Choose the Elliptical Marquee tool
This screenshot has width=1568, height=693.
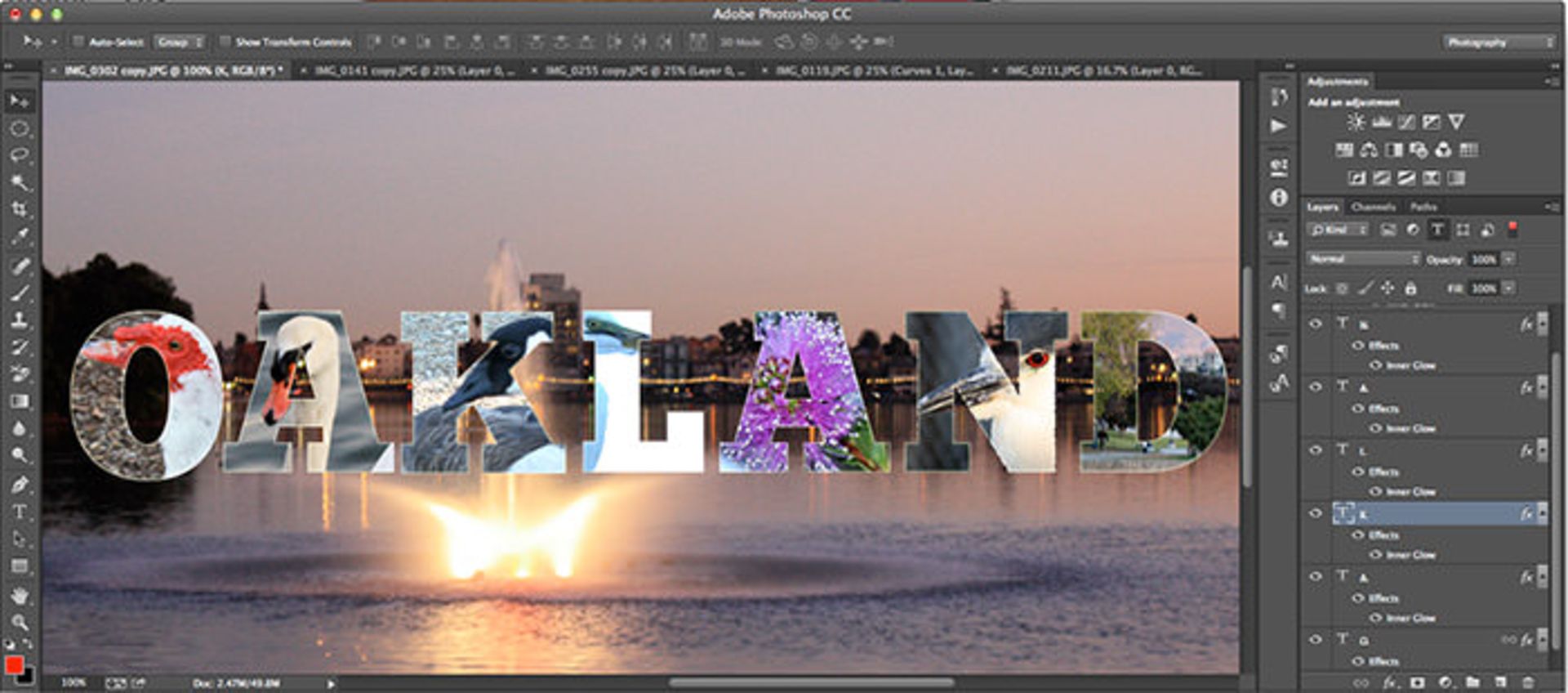tap(20, 128)
